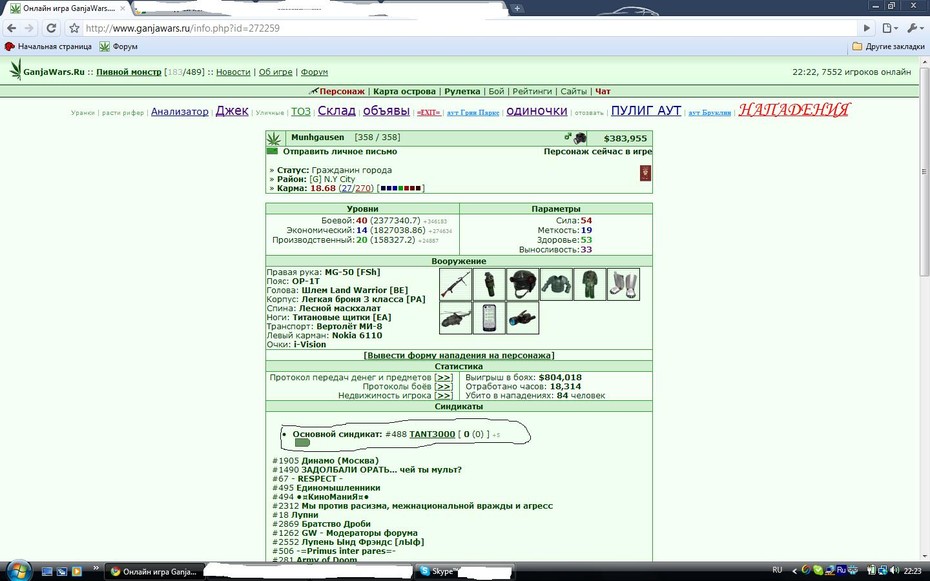The height and width of the screenshot is (581, 930).
Task: Click the Show Desktop quick launch icon
Action: pos(47,572)
